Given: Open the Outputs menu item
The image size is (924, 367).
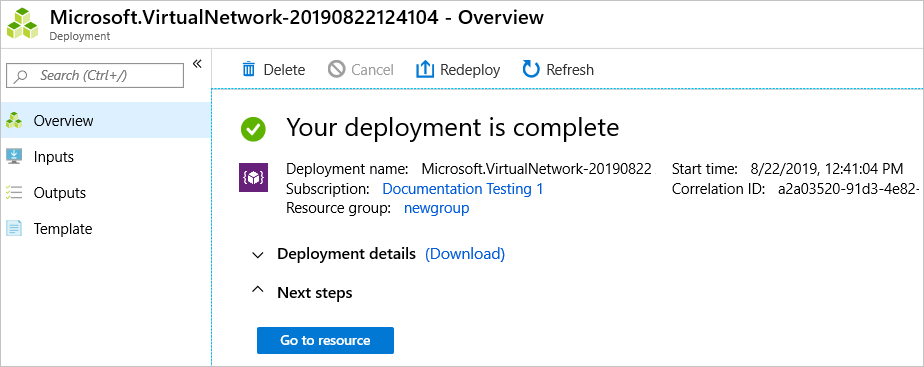Looking at the screenshot, I should 105,193.
